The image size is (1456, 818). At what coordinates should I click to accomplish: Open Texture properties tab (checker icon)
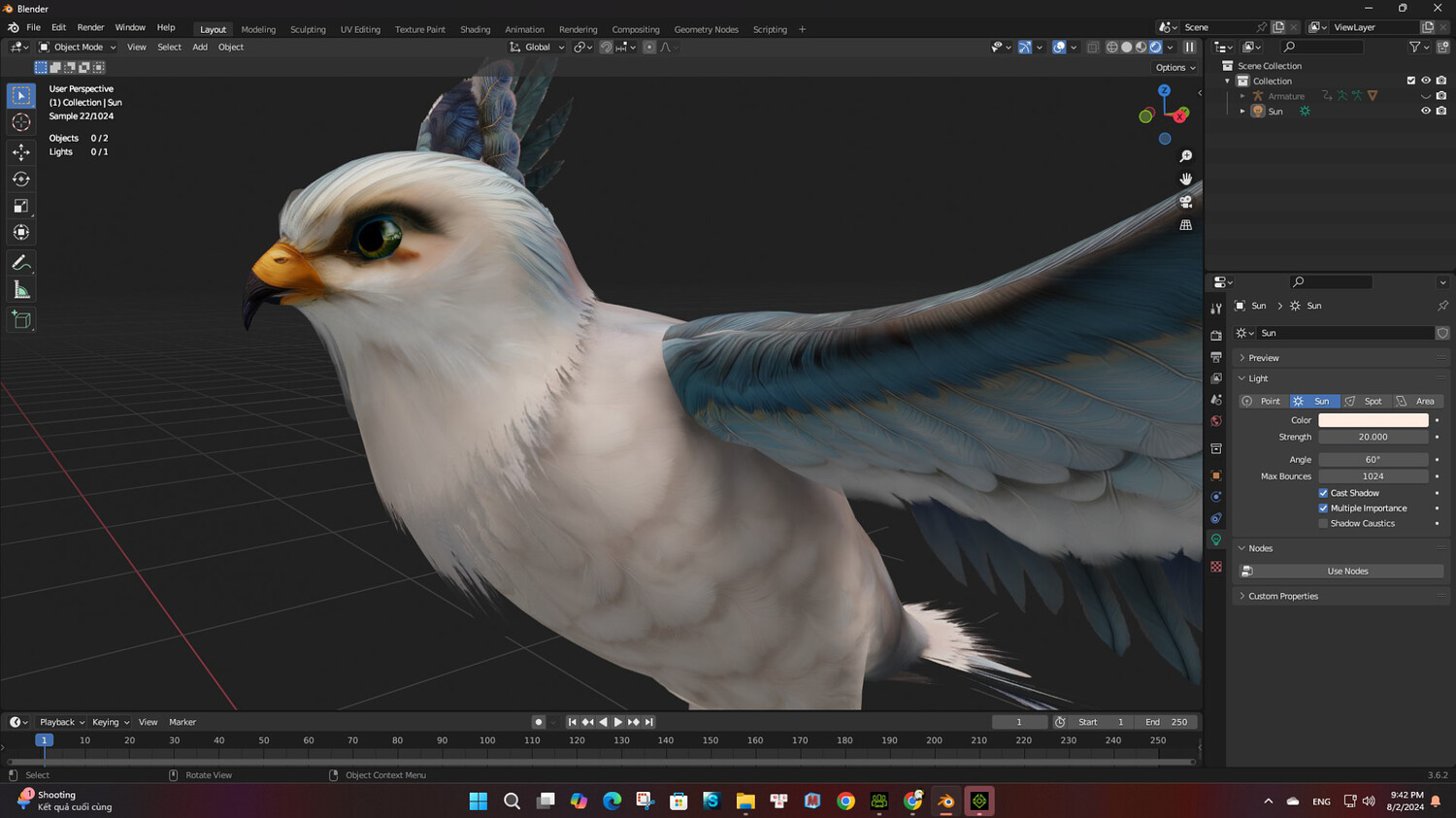coord(1216,567)
